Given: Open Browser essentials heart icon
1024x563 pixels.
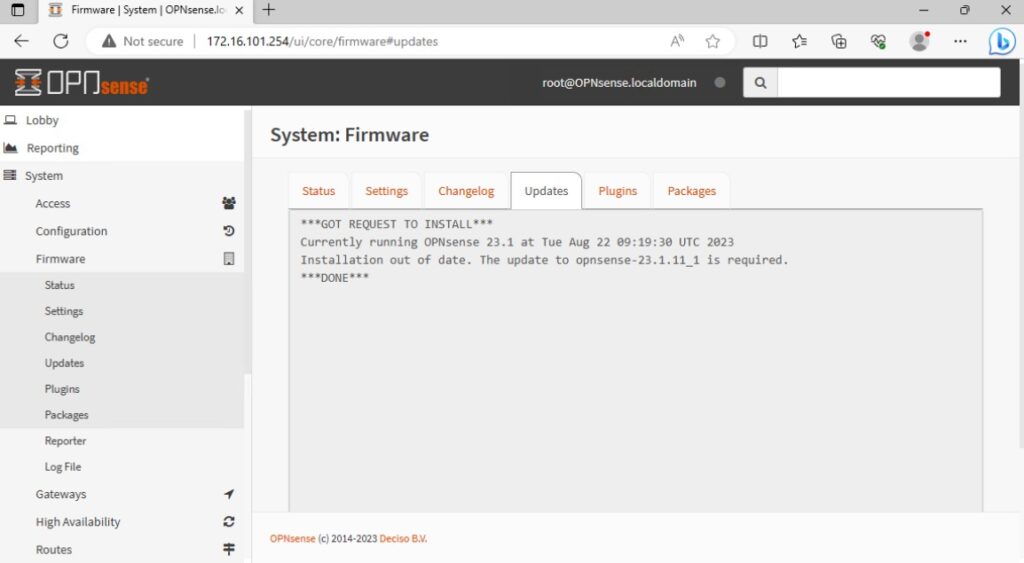Looking at the screenshot, I should [x=878, y=41].
